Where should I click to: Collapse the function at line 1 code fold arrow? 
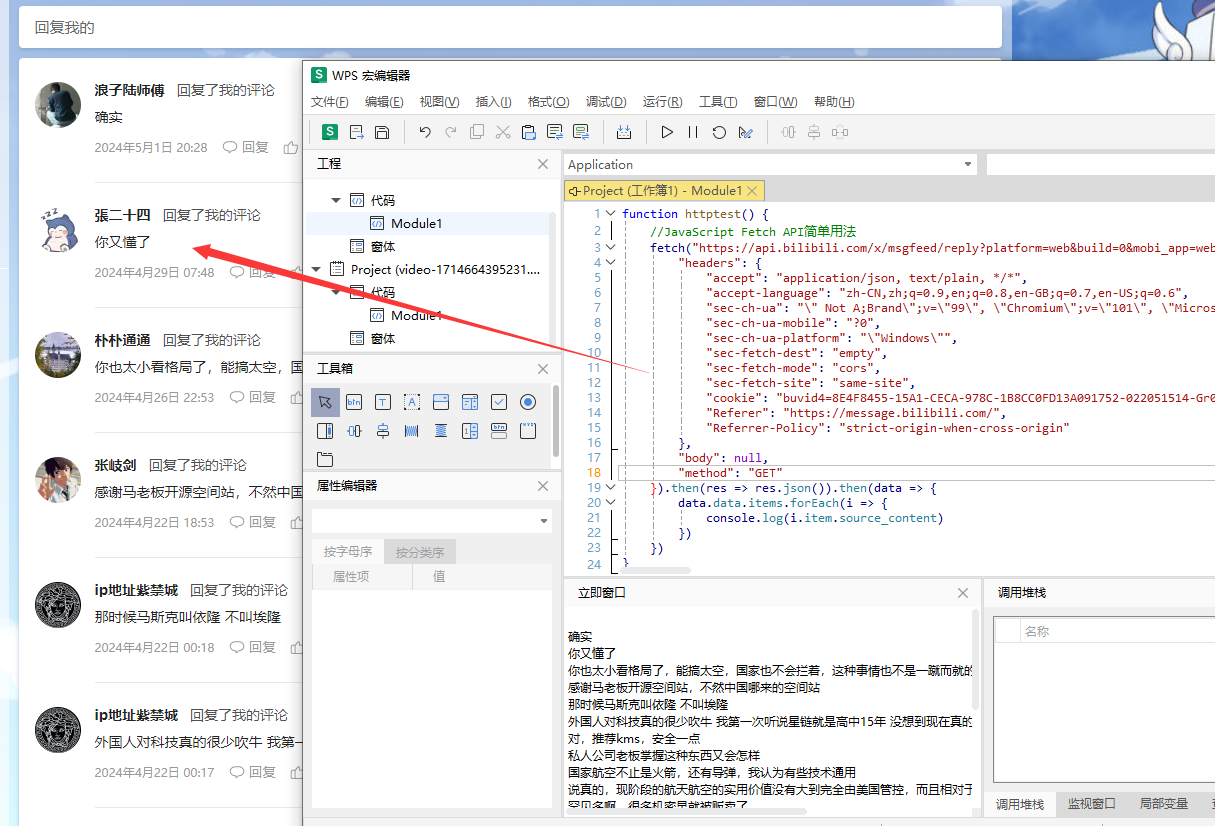pos(610,213)
